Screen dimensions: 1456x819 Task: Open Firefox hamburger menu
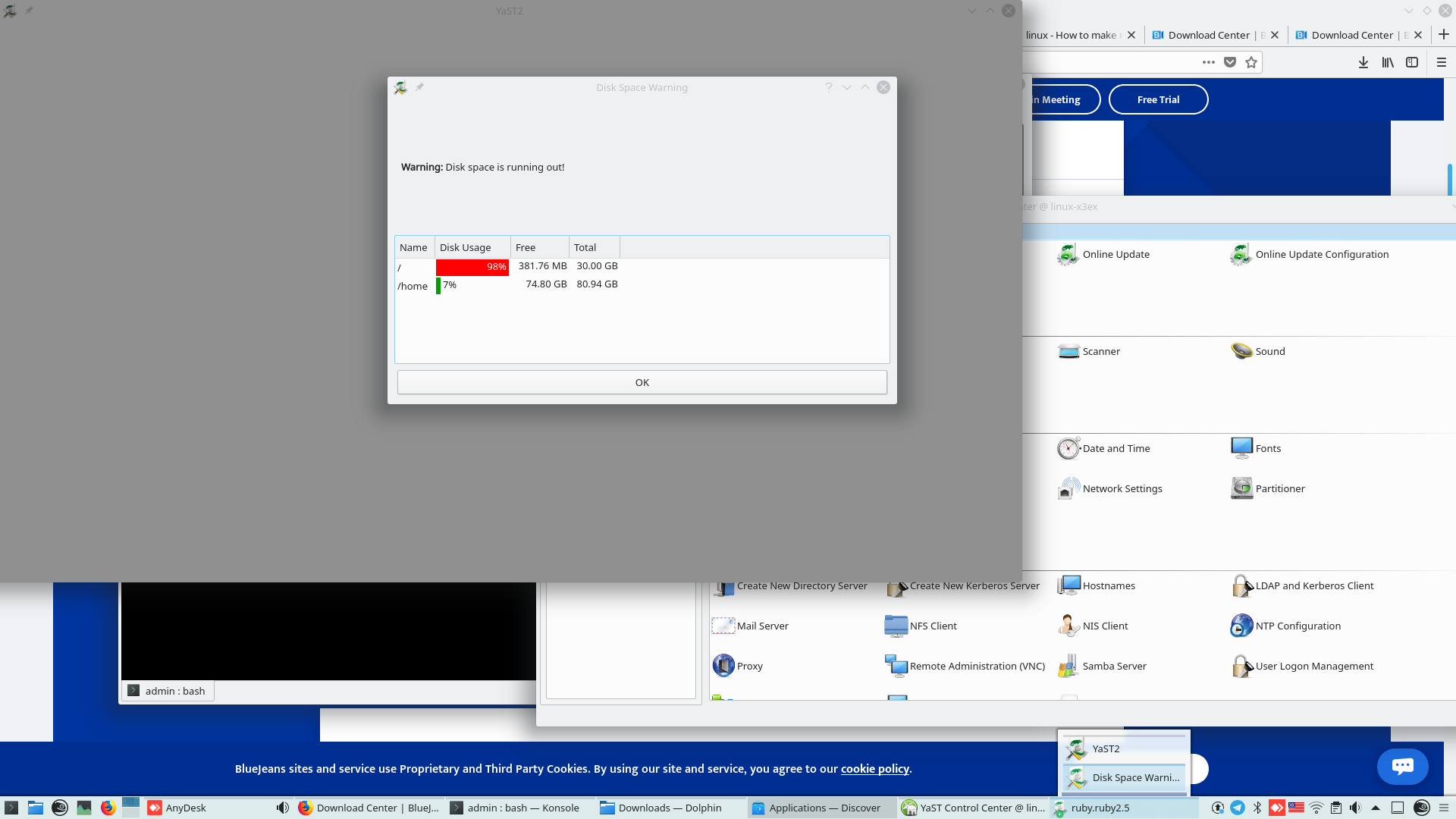point(1442,63)
